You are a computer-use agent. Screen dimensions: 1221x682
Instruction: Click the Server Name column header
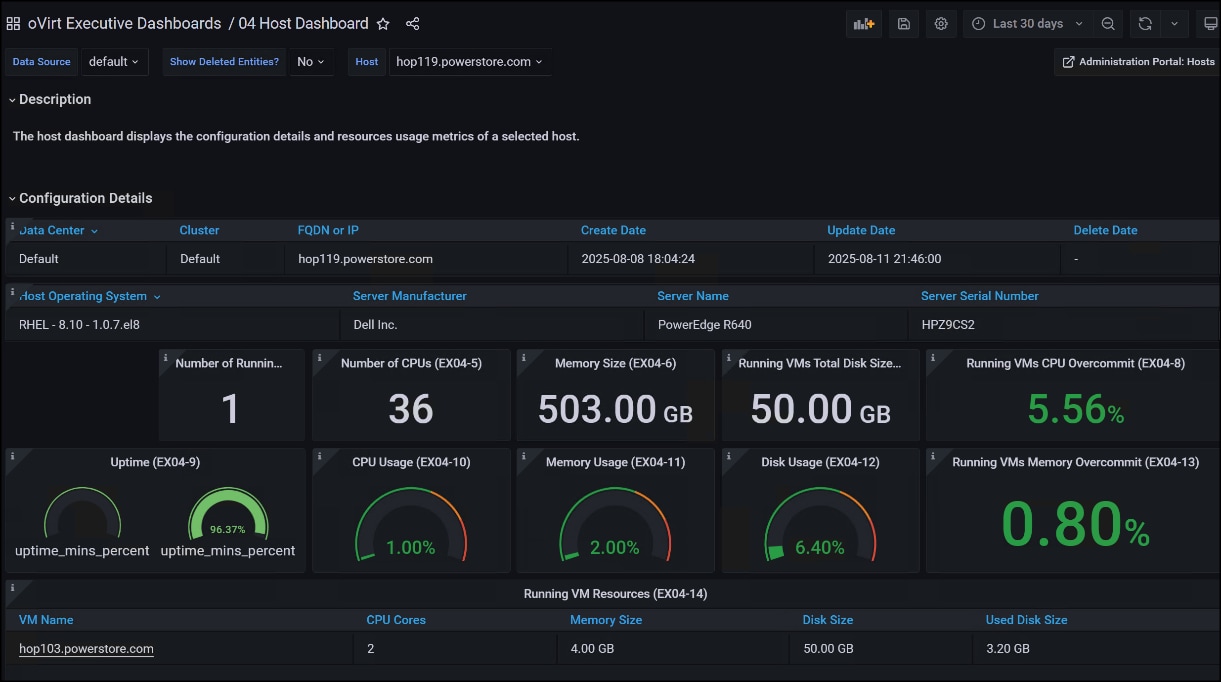(693, 296)
